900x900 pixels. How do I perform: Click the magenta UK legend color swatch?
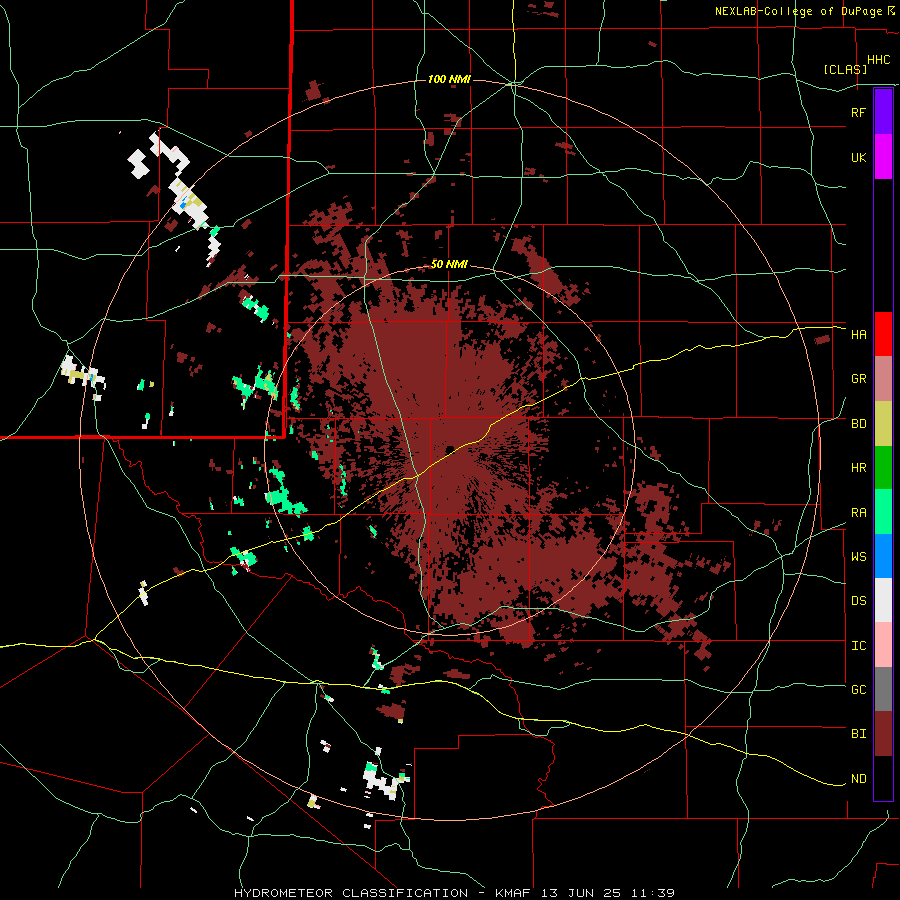click(883, 157)
